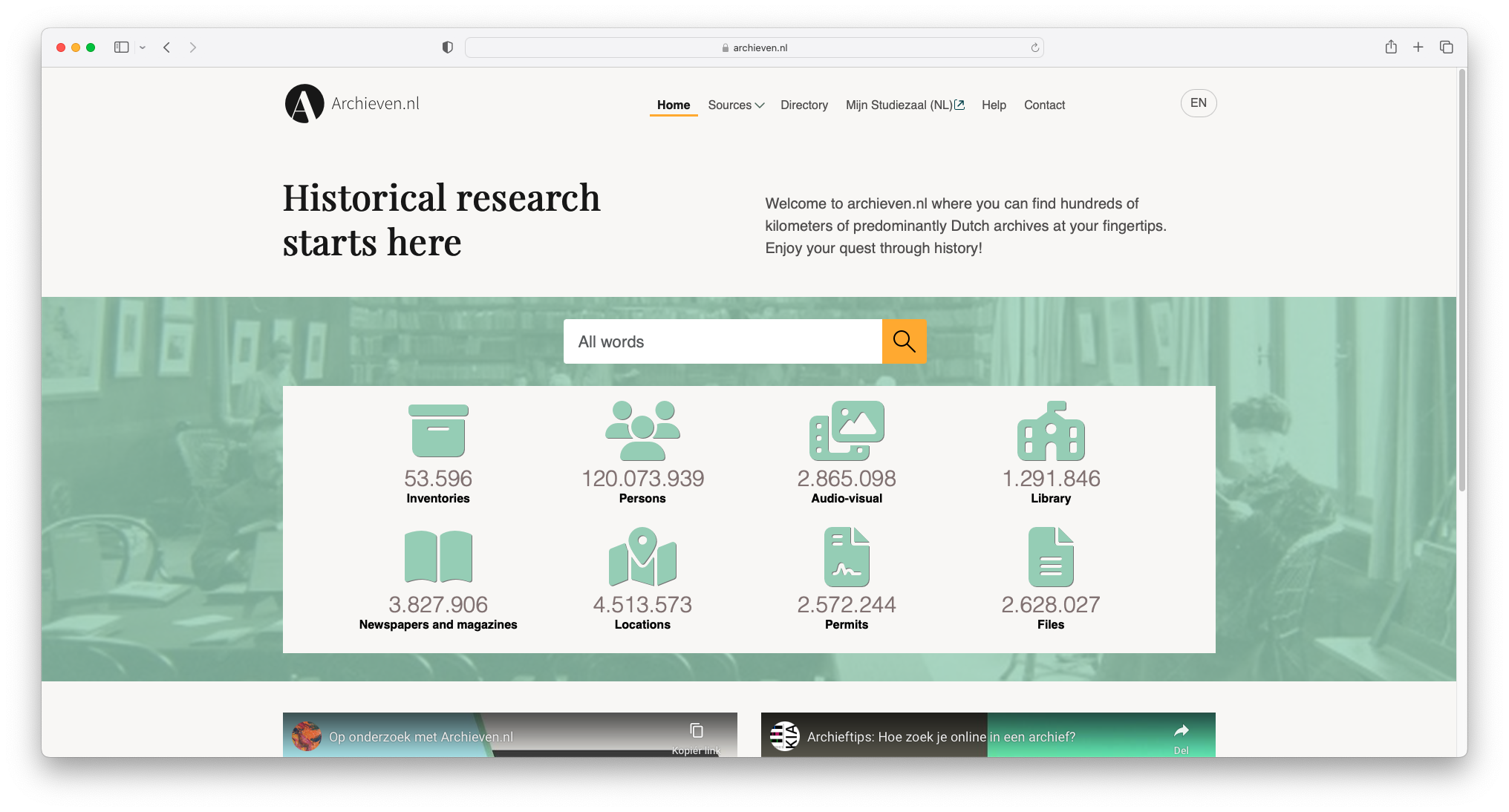Click the archieven.nl address bar

(754, 48)
